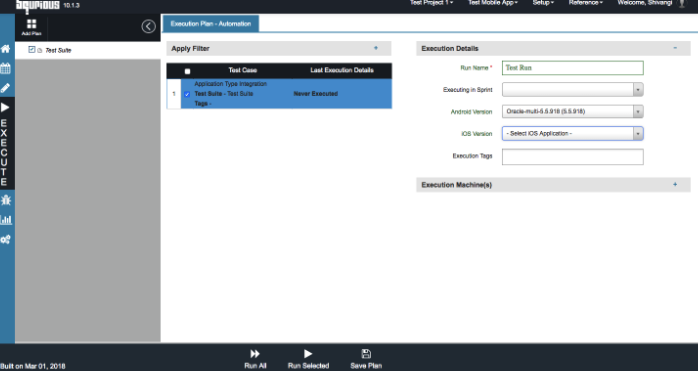Select the Execute play icon in sidebar

[5, 107]
